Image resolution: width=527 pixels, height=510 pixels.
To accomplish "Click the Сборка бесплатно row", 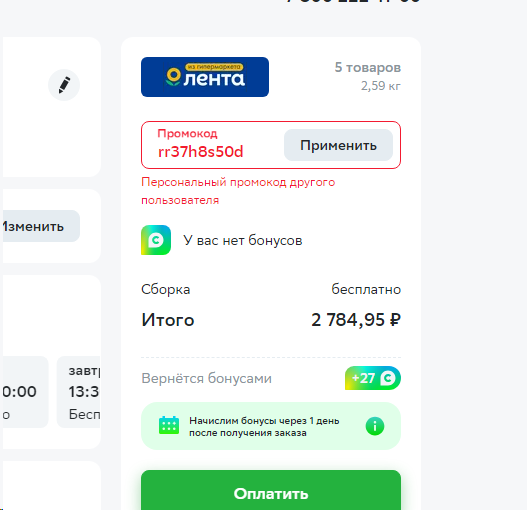I will pos(271,289).
